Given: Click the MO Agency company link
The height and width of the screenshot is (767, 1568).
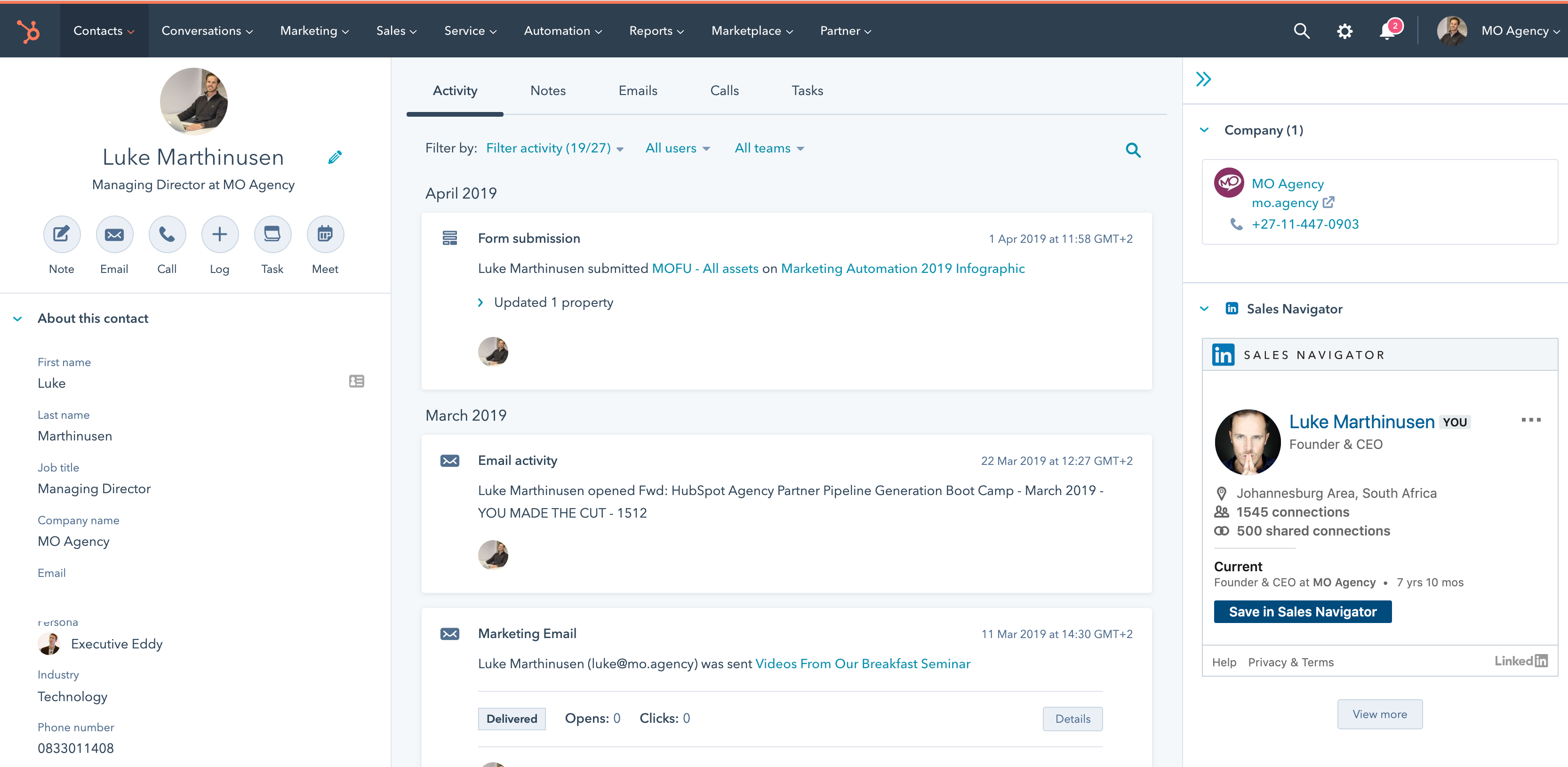Looking at the screenshot, I should click(1288, 184).
